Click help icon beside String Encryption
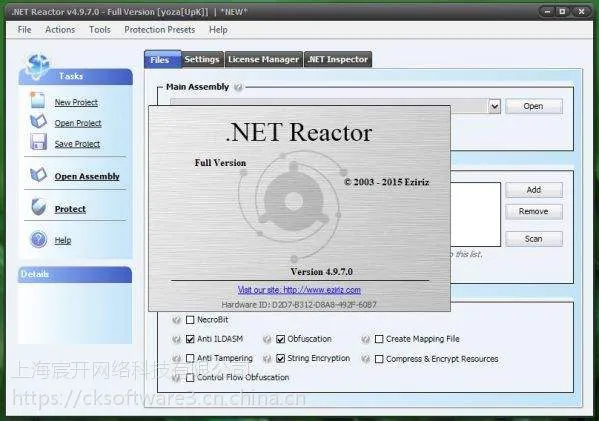599x421 pixels. pos(267,359)
